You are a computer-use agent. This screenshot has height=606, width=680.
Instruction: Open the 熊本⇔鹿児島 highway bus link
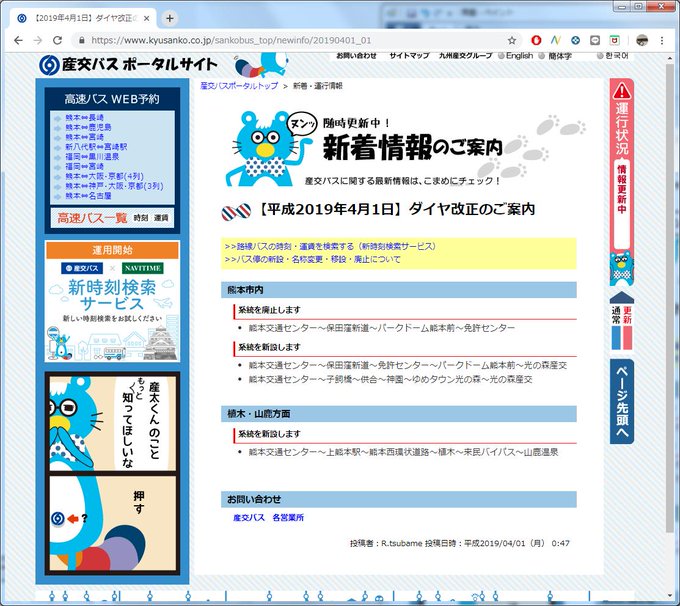point(88,127)
